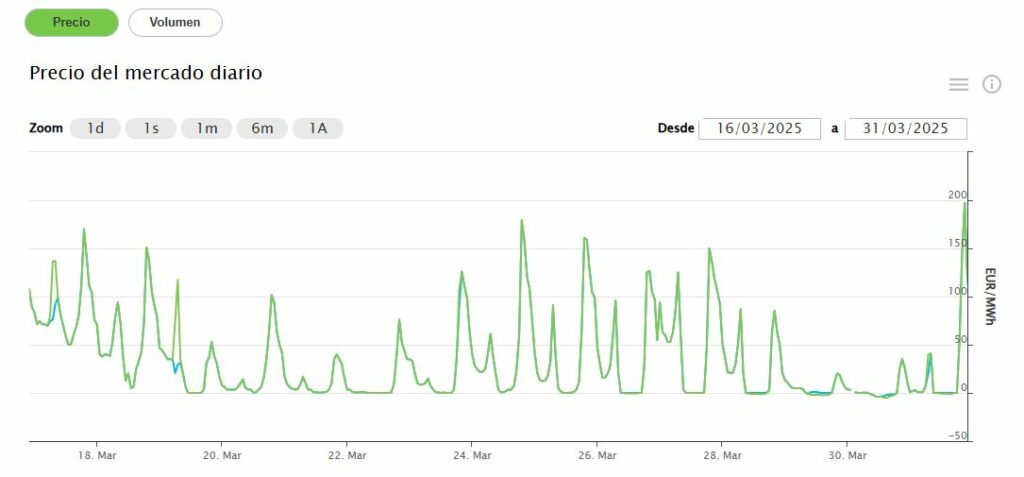This screenshot has width=1024, height=477.
Task: Click the 24. Mar axis label
Action: click(x=472, y=455)
